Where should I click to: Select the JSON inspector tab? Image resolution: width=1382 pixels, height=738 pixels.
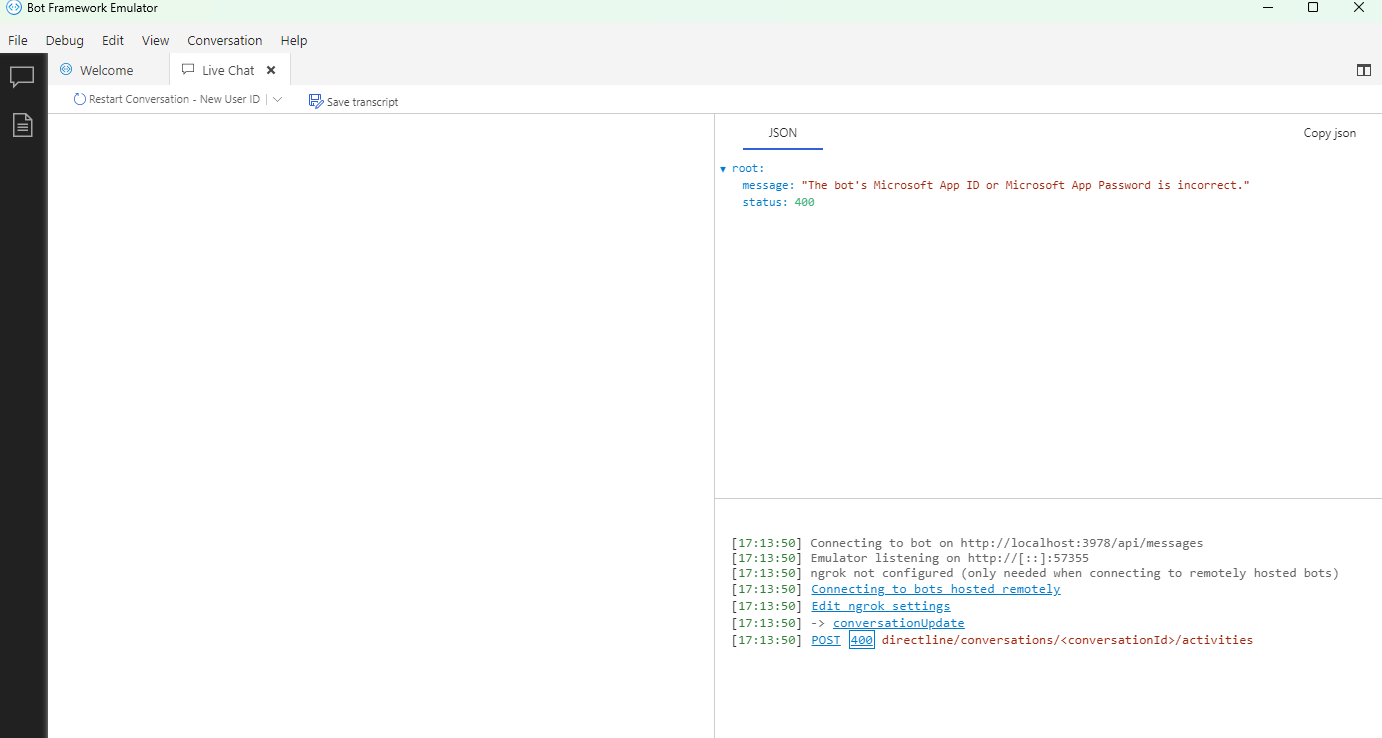783,133
